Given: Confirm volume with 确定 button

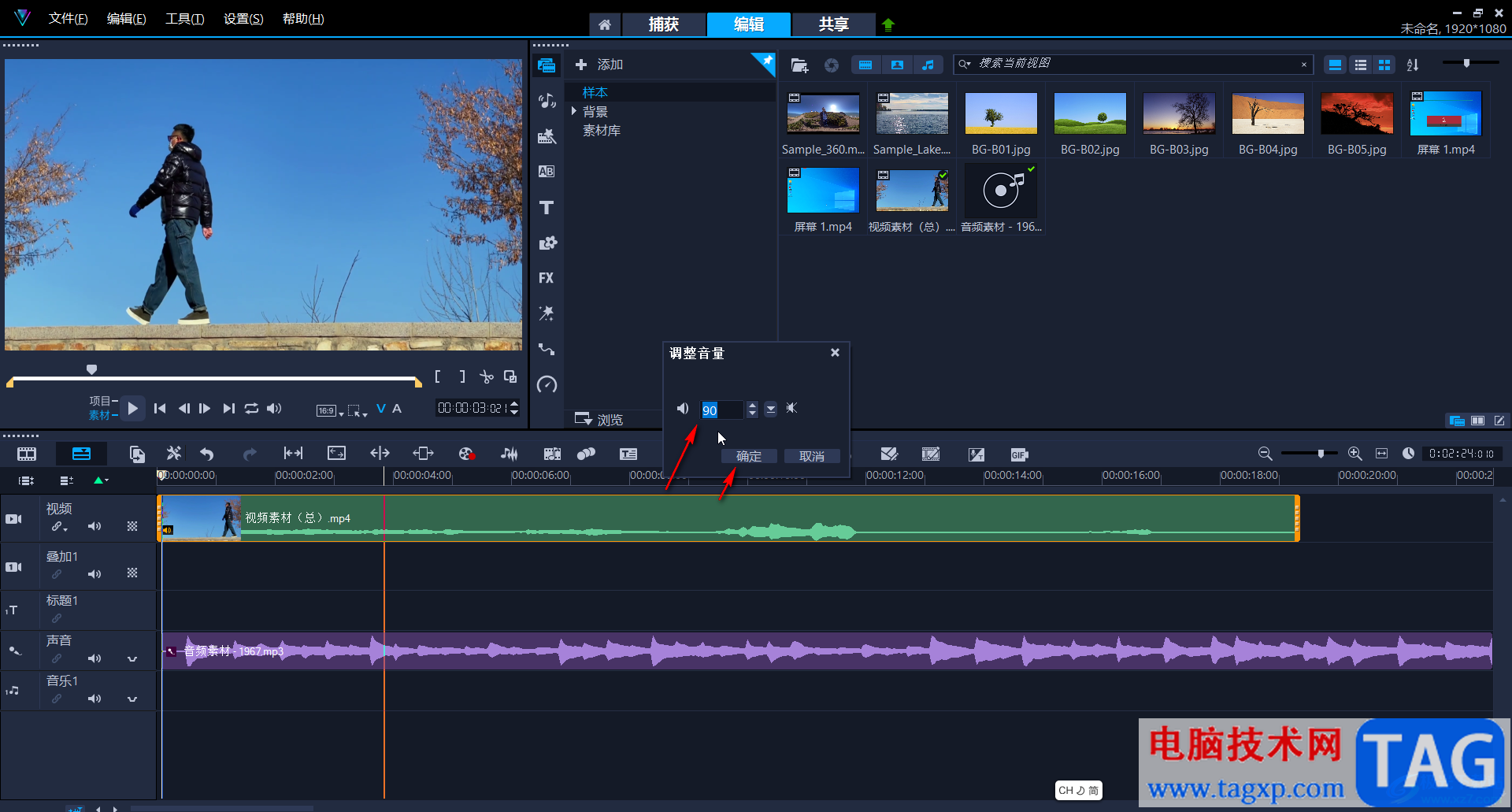Looking at the screenshot, I should (x=749, y=456).
